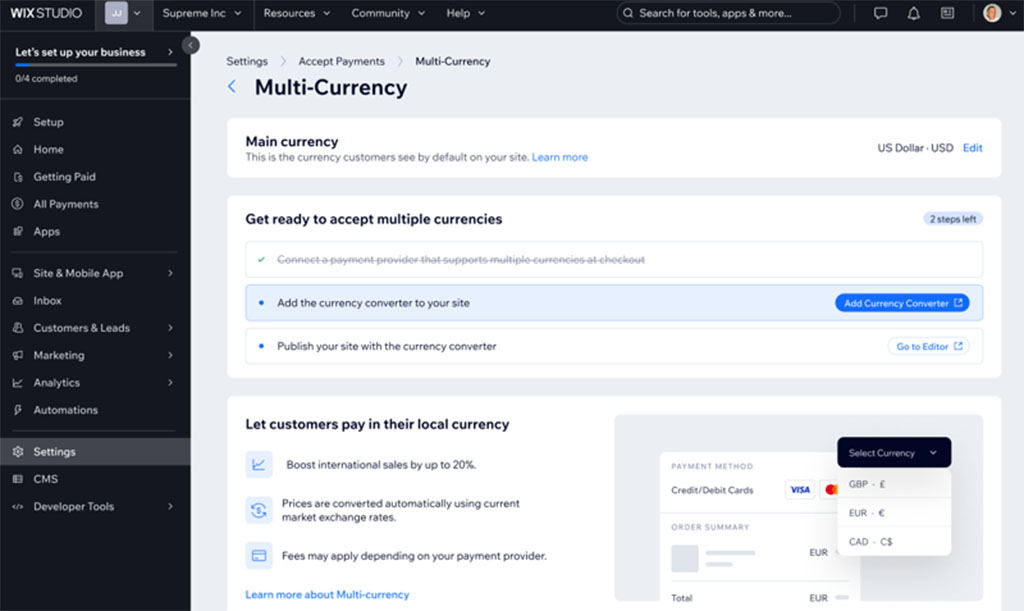The image size is (1024, 611).
Task: Open the news feed panel icon
Action: point(947,13)
